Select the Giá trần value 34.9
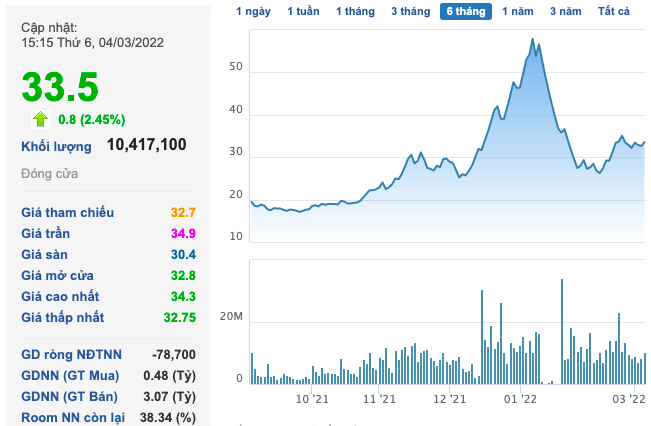 point(183,233)
